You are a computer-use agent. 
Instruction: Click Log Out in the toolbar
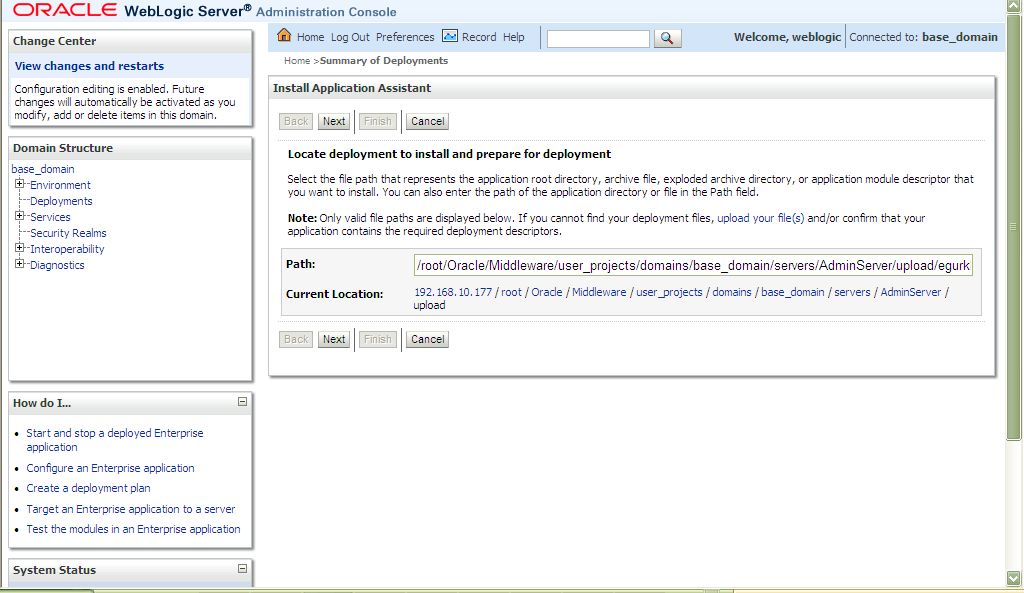click(350, 37)
